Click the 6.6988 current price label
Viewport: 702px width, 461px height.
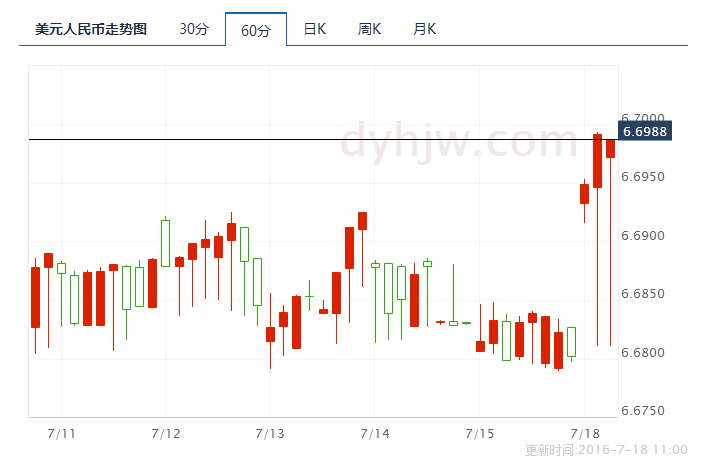645,131
